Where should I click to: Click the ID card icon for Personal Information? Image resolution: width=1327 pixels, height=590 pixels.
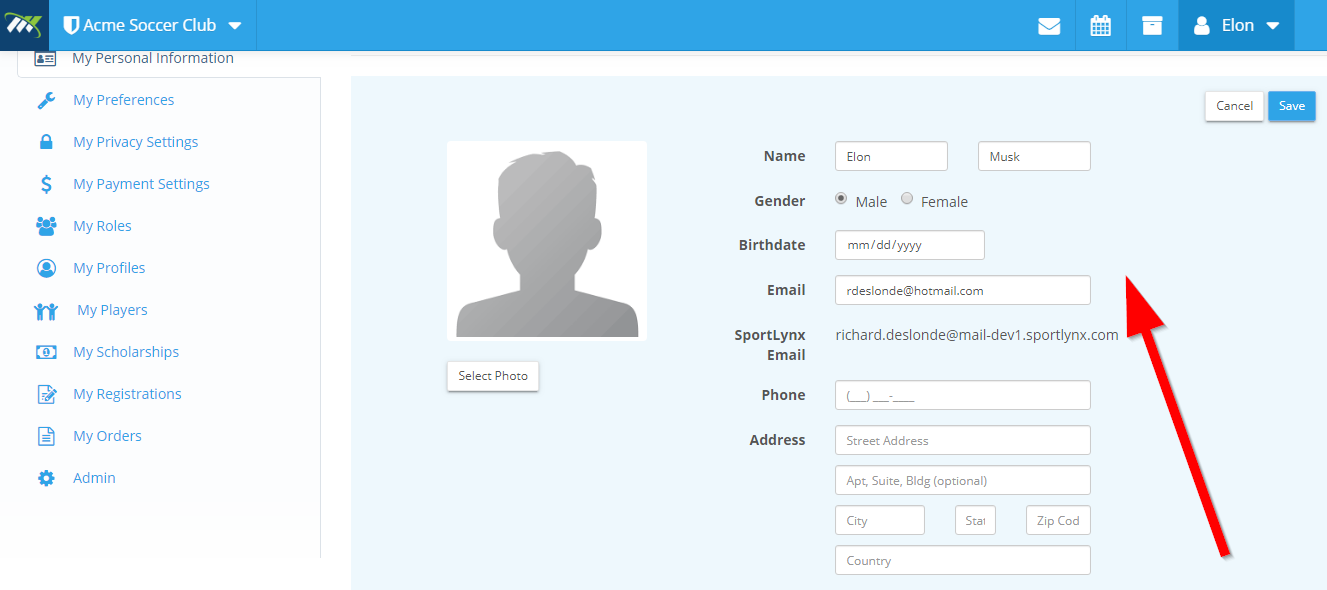click(x=45, y=58)
